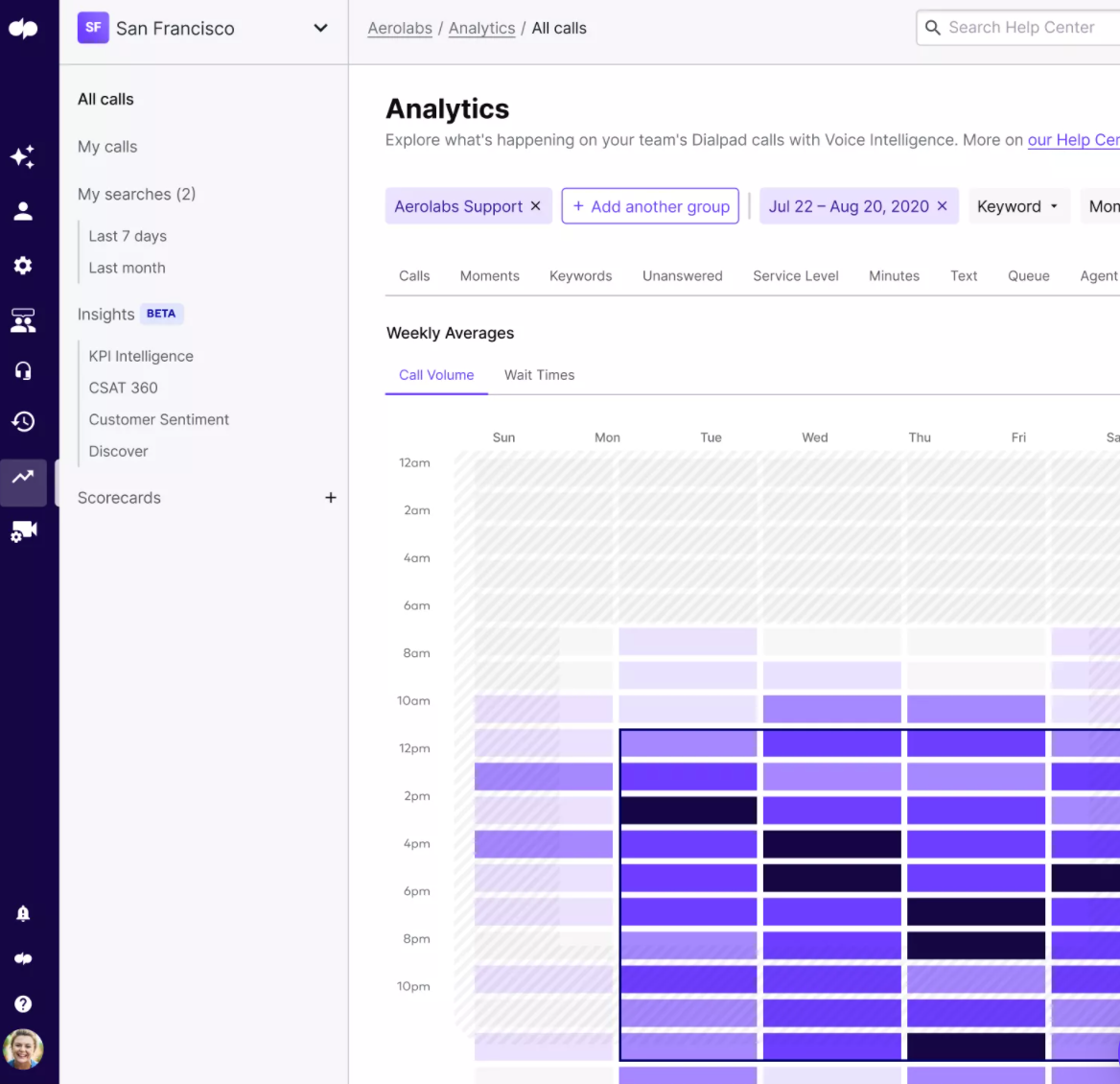Click the dark Wednesday 4pm heatmap cell
The height and width of the screenshot is (1084, 1120).
click(832, 844)
